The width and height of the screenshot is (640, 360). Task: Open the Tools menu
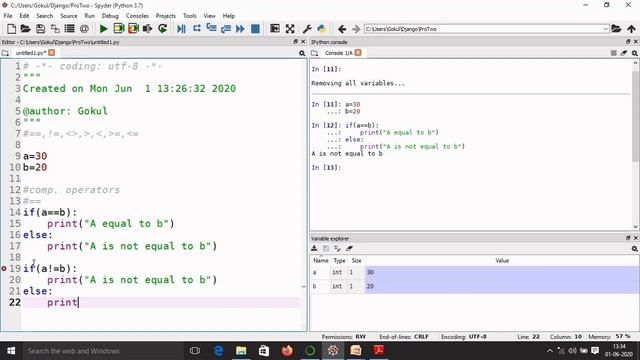[189, 16]
